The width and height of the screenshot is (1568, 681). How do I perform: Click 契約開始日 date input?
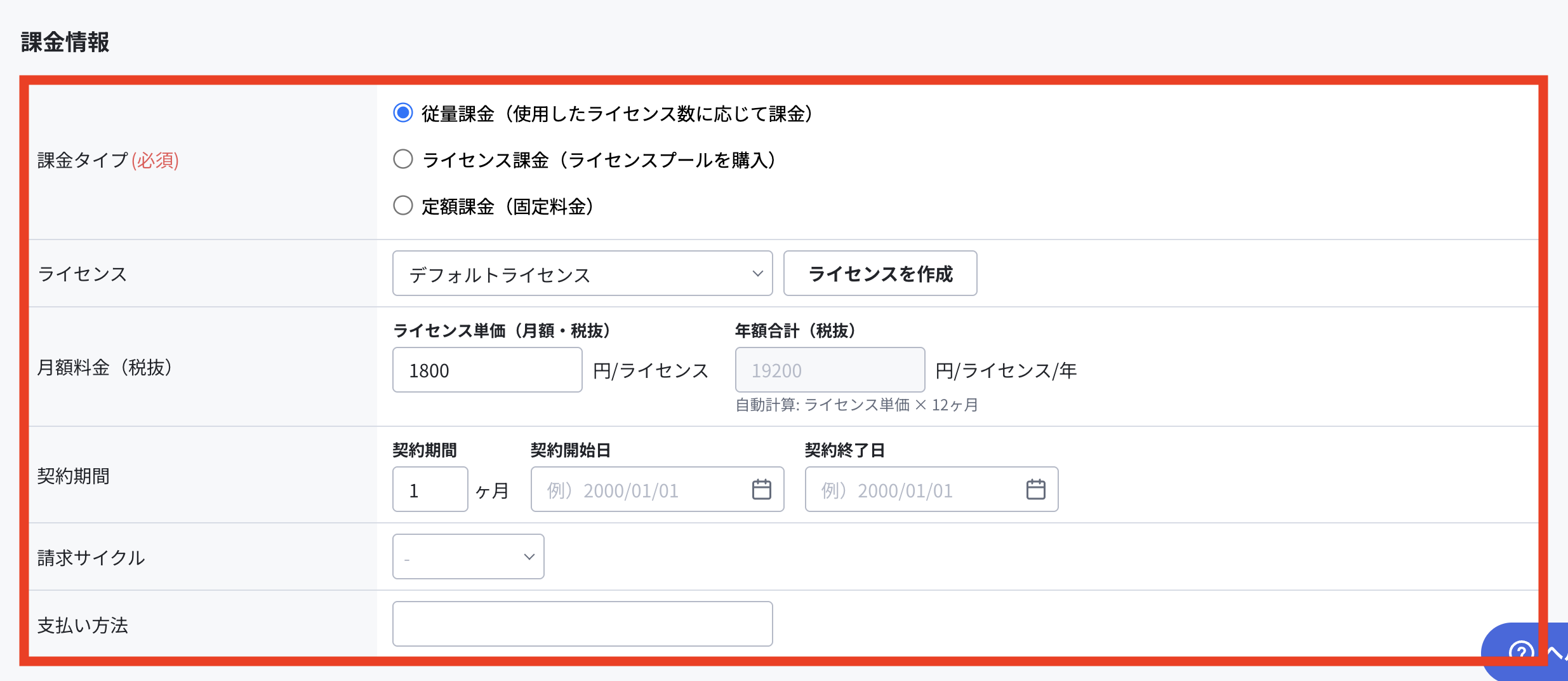point(657,489)
